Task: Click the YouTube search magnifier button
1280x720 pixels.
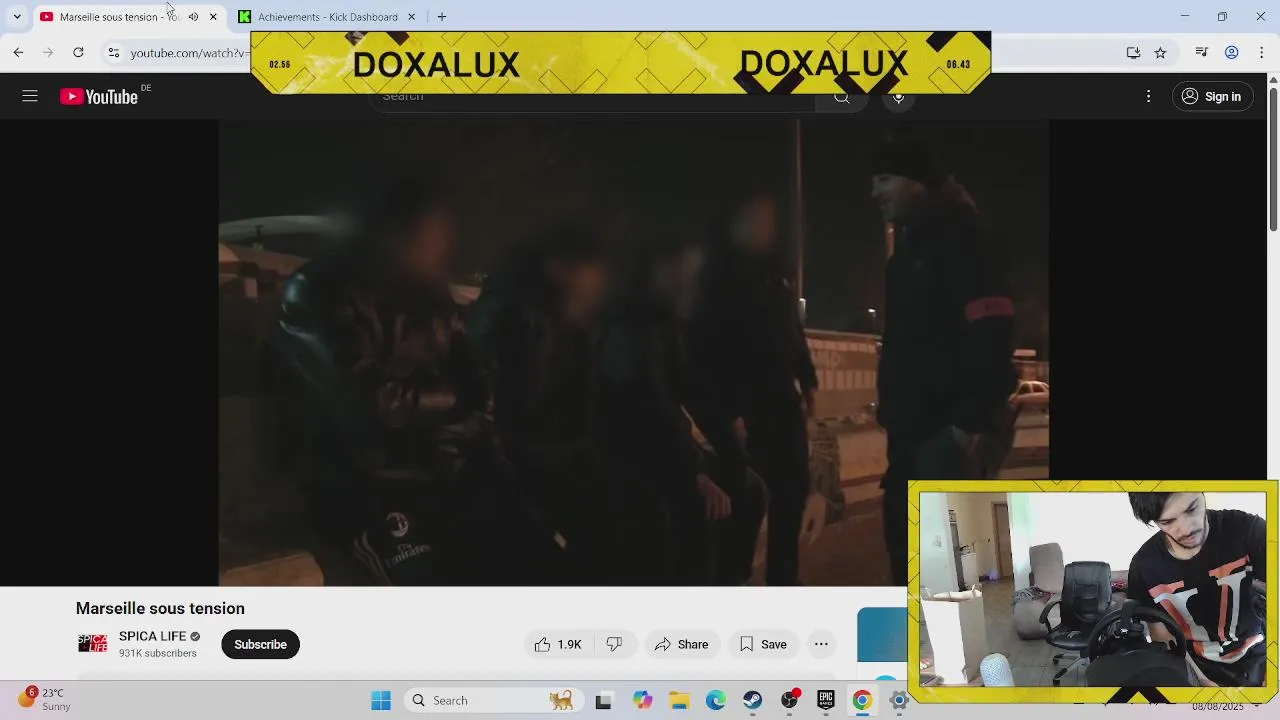Action: tap(842, 97)
